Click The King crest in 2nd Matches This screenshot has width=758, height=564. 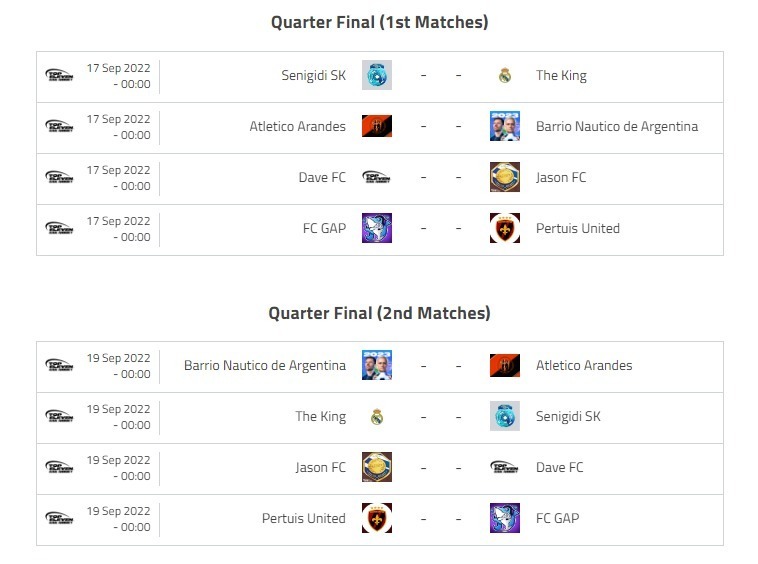click(x=376, y=416)
